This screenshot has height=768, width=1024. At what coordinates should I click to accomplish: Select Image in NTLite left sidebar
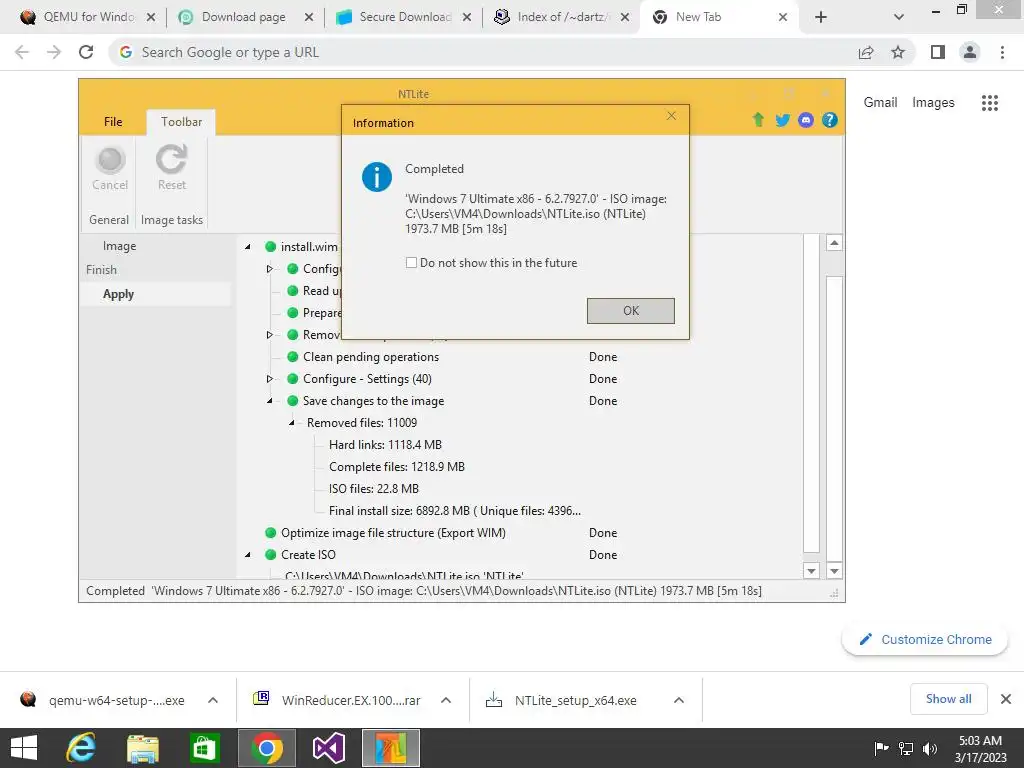pos(120,246)
